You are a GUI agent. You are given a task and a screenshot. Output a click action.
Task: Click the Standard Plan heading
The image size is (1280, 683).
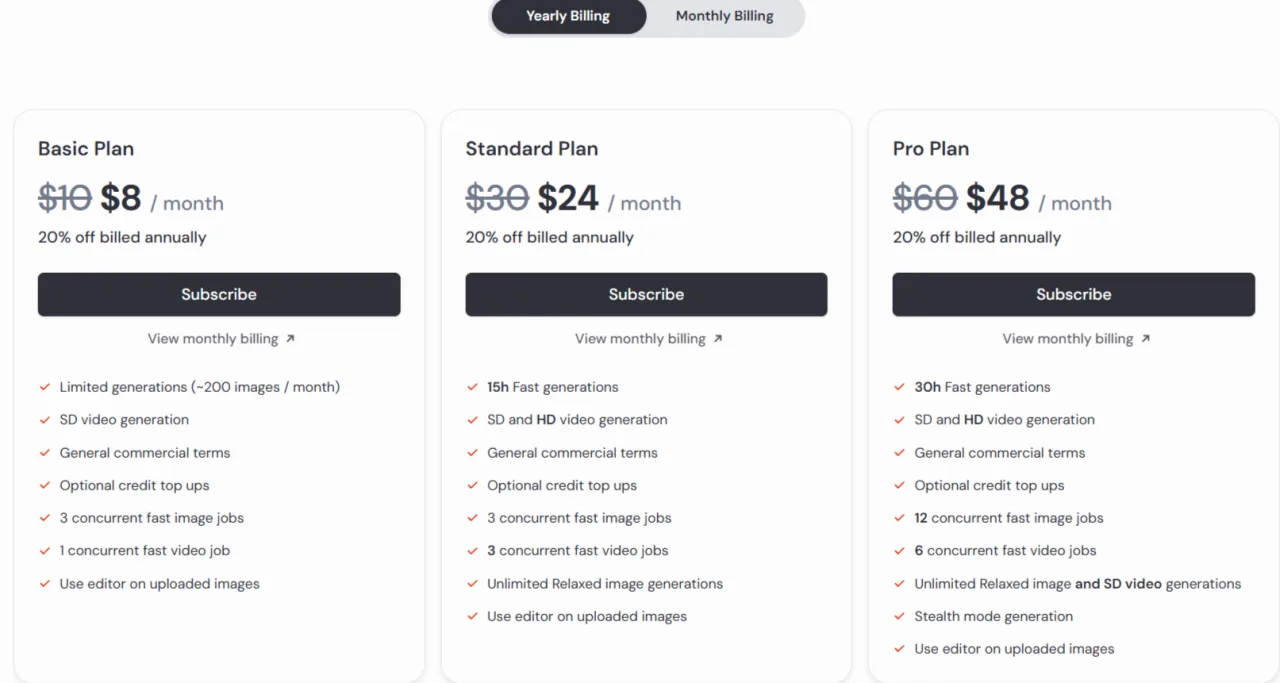pos(531,149)
